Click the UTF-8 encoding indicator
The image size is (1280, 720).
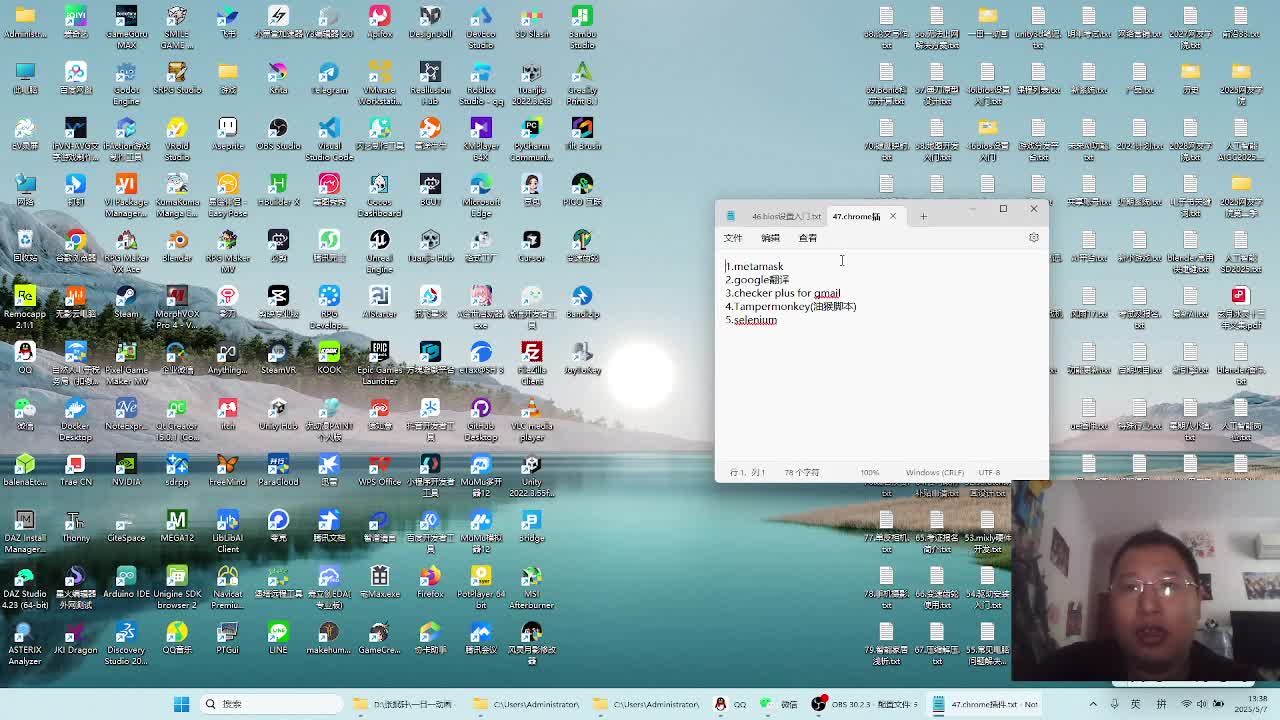[x=988, y=473]
